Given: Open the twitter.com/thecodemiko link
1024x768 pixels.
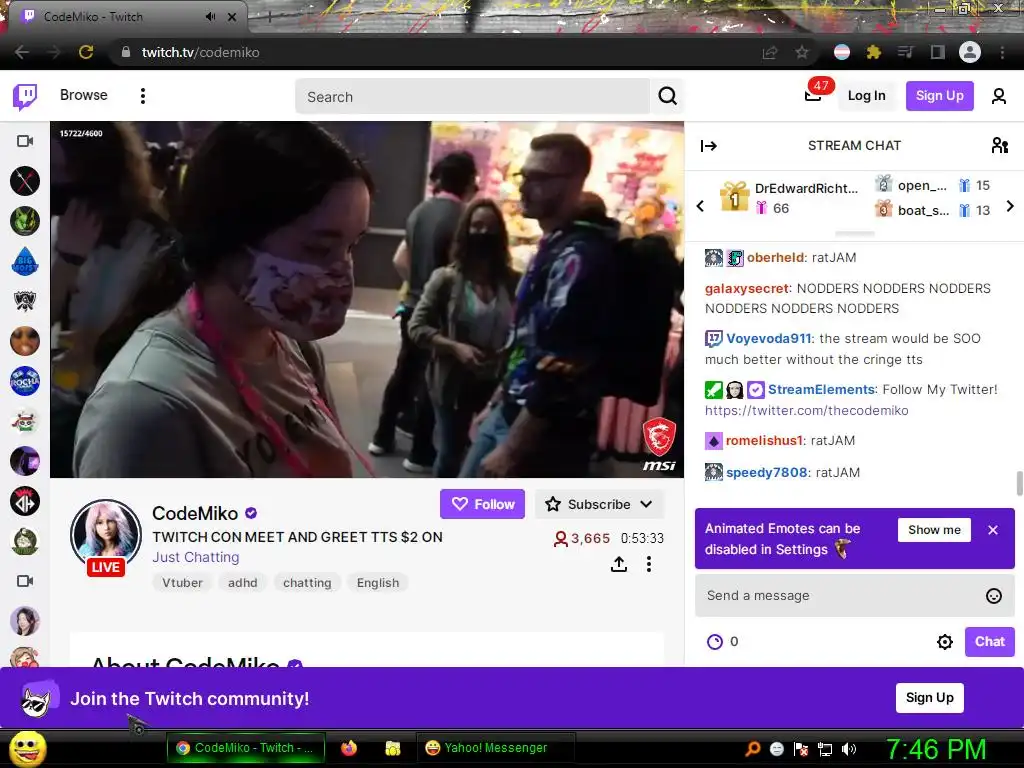Looking at the screenshot, I should [807, 410].
